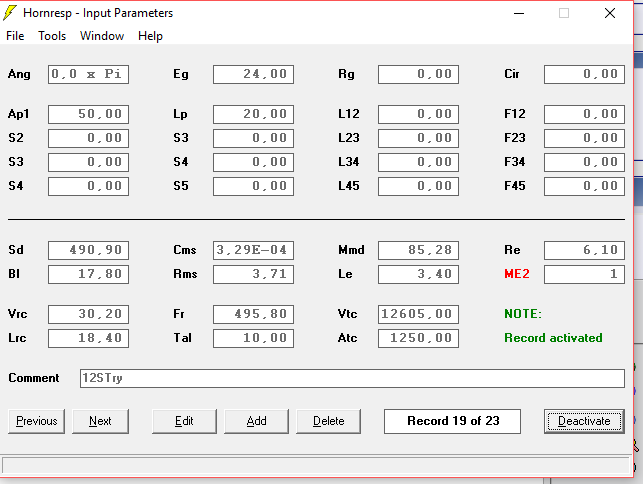Select the Fr field with 495,80
Viewport: 643px width, 484px height.
(x=253, y=314)
